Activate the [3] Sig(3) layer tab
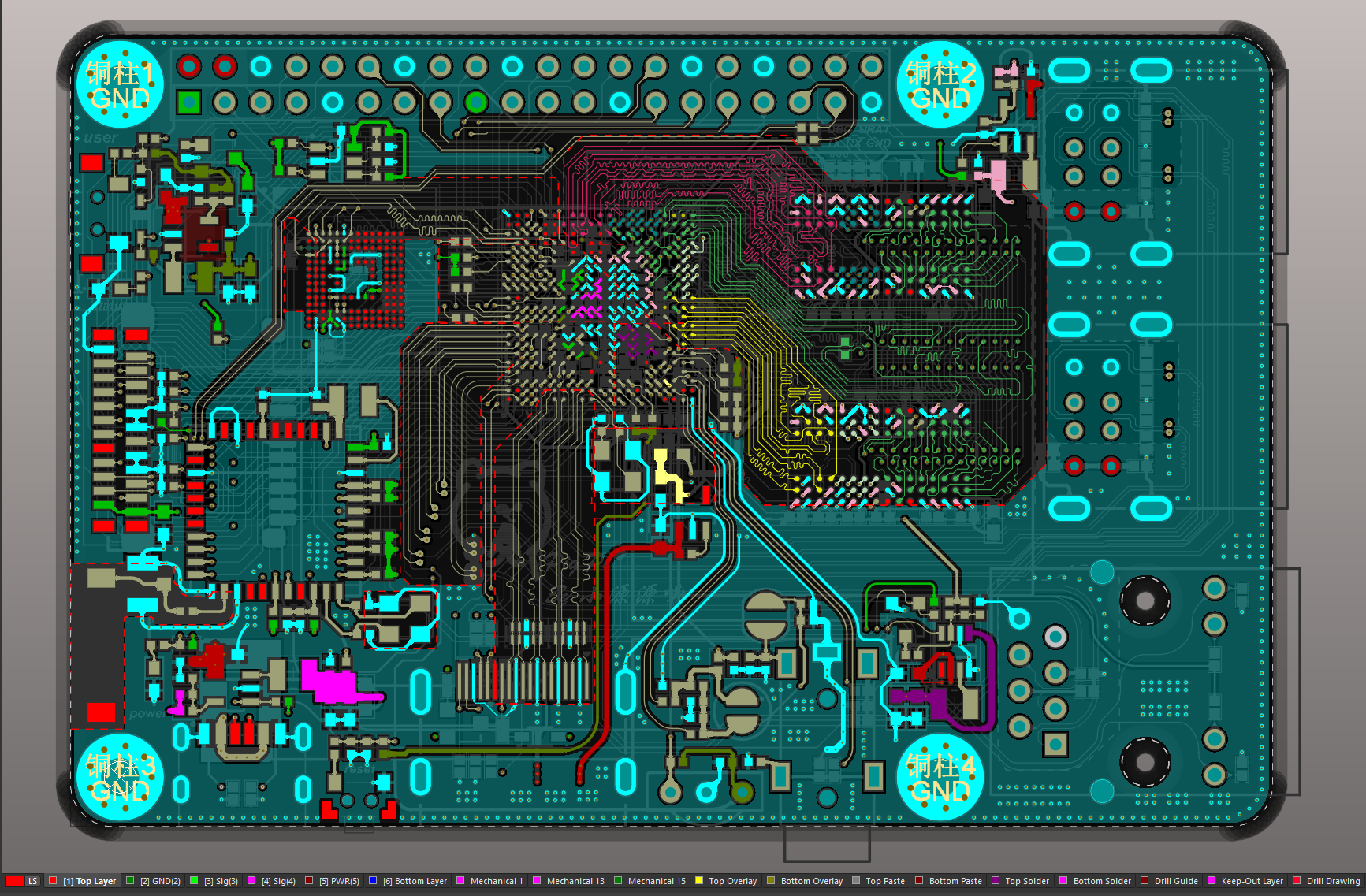Image resolution: width=1366 pixels, height=896 pixels. pos(221,881)
